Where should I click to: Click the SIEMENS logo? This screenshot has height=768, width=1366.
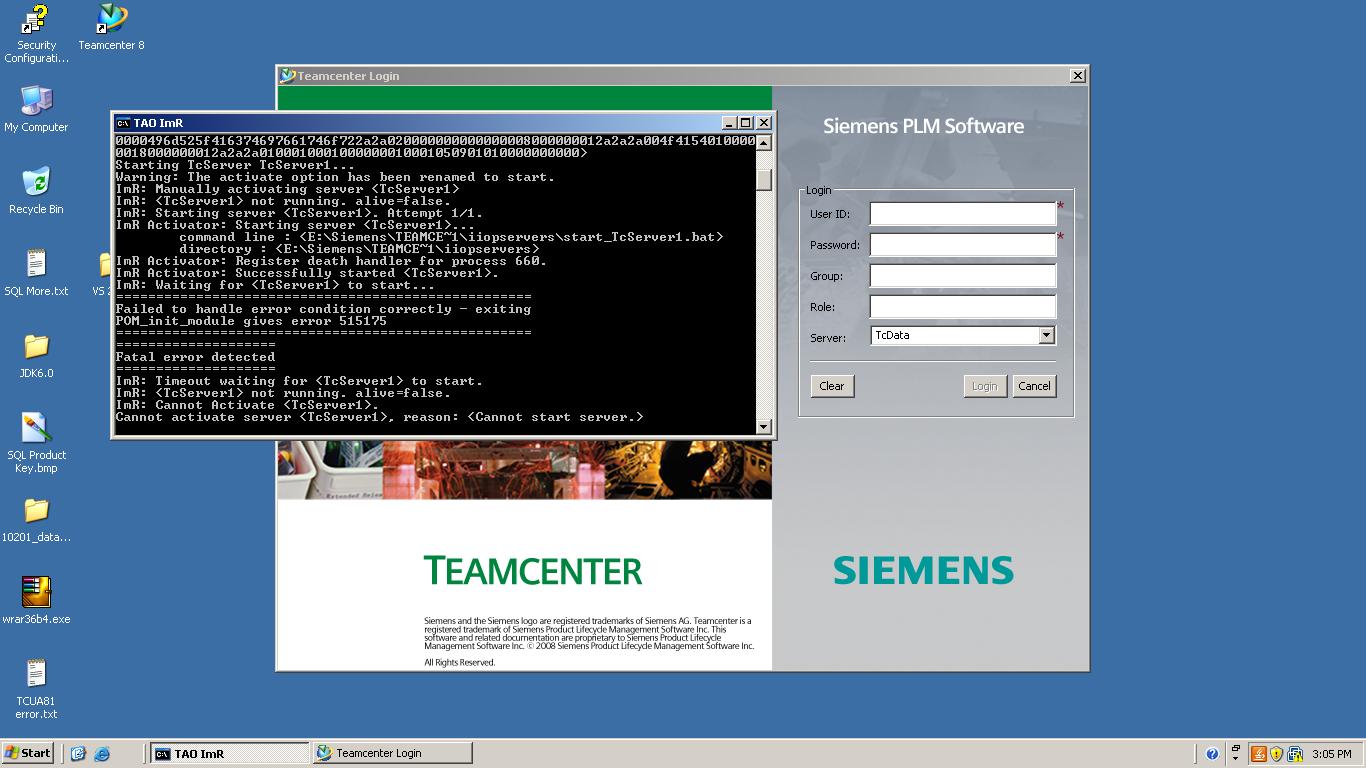923,570
